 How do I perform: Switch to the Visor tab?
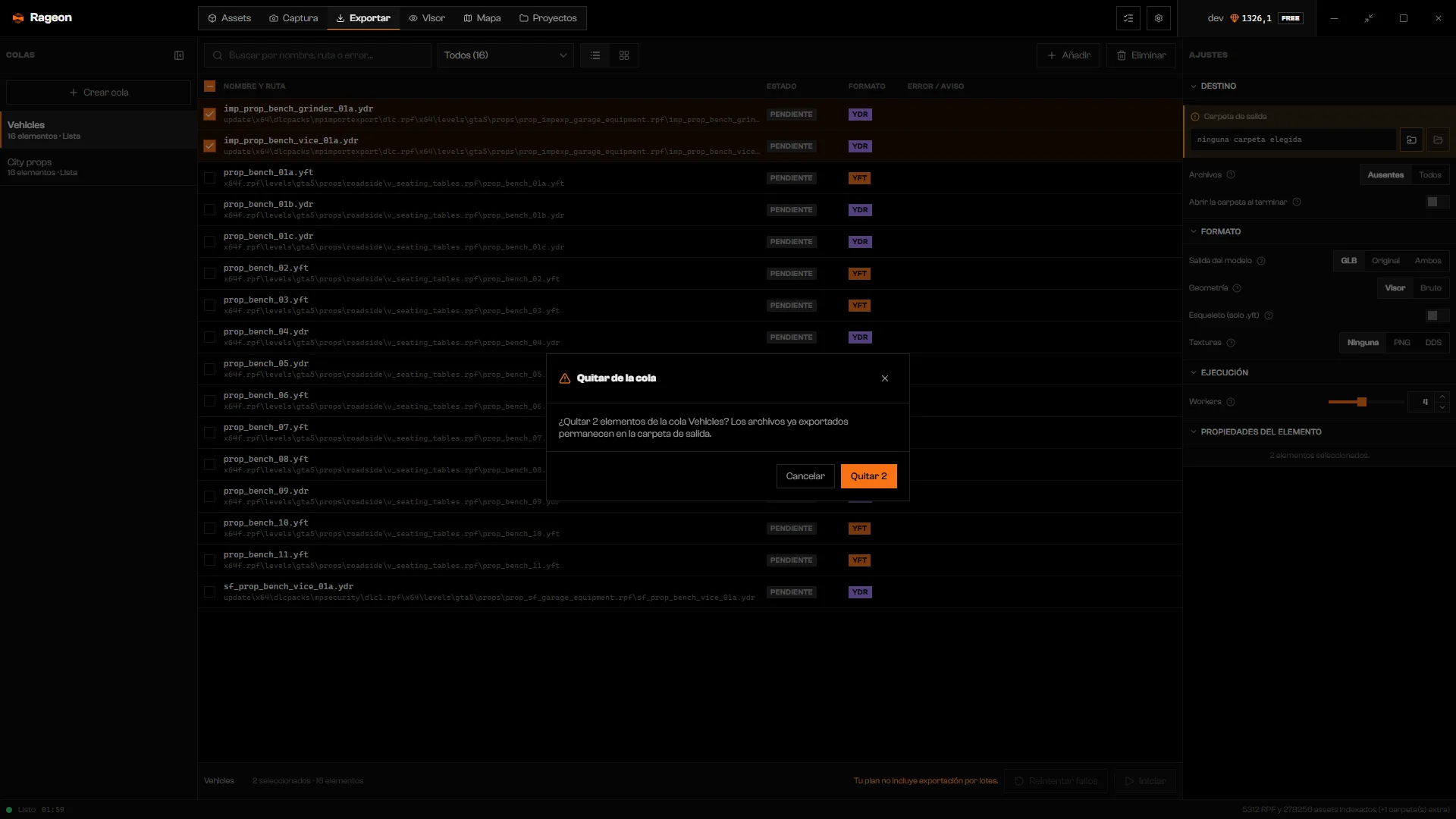tap(427, 18)
